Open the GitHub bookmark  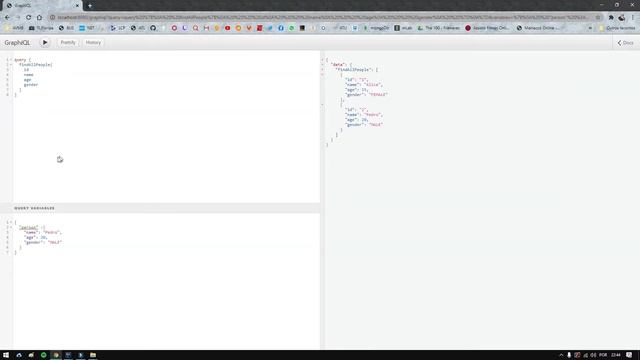pyautogui.click(x=153, y=28)
